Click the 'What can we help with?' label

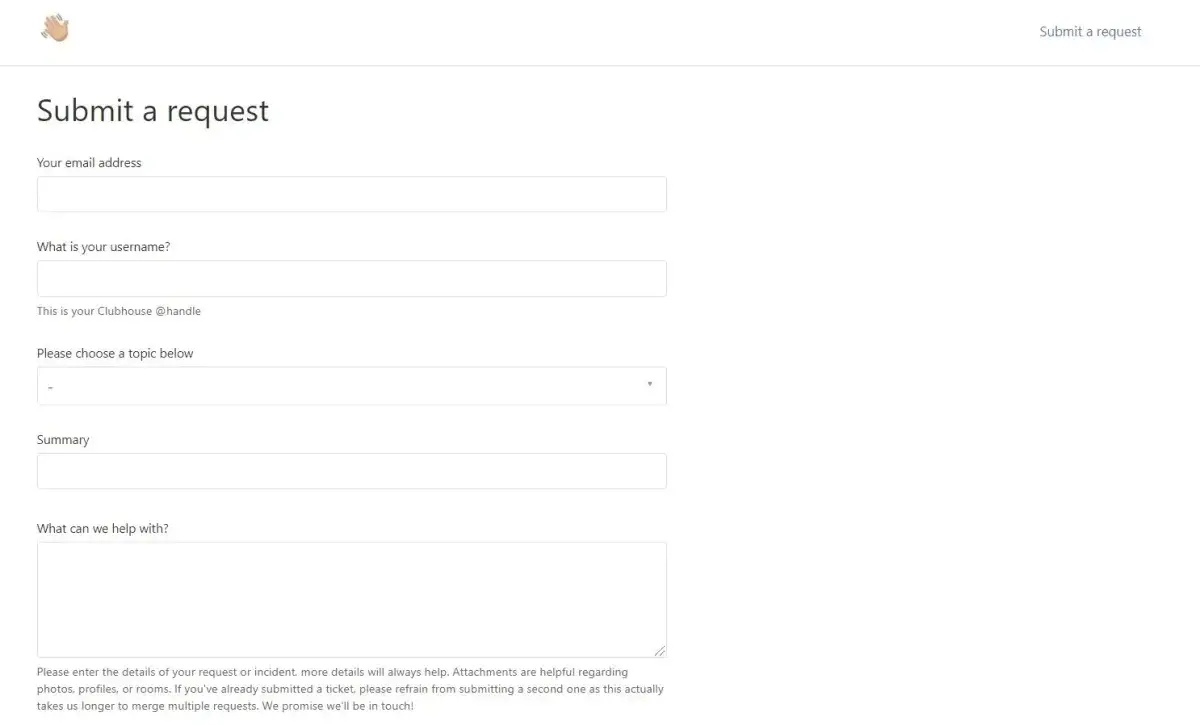103,528
